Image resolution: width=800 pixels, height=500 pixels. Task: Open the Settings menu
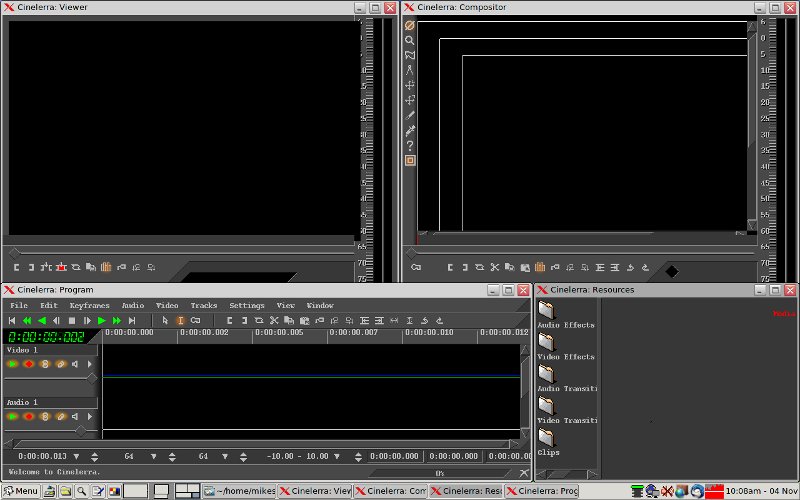click(247, 305)
